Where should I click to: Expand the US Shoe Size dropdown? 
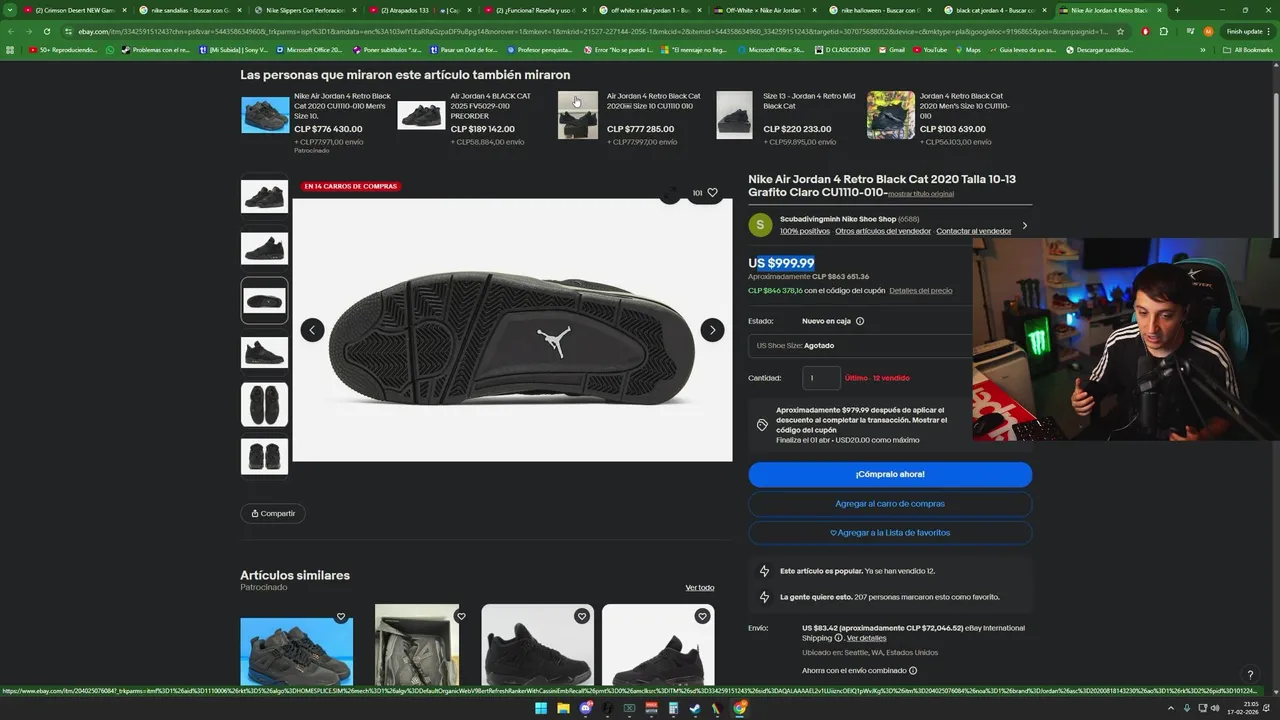coord(860,345)
